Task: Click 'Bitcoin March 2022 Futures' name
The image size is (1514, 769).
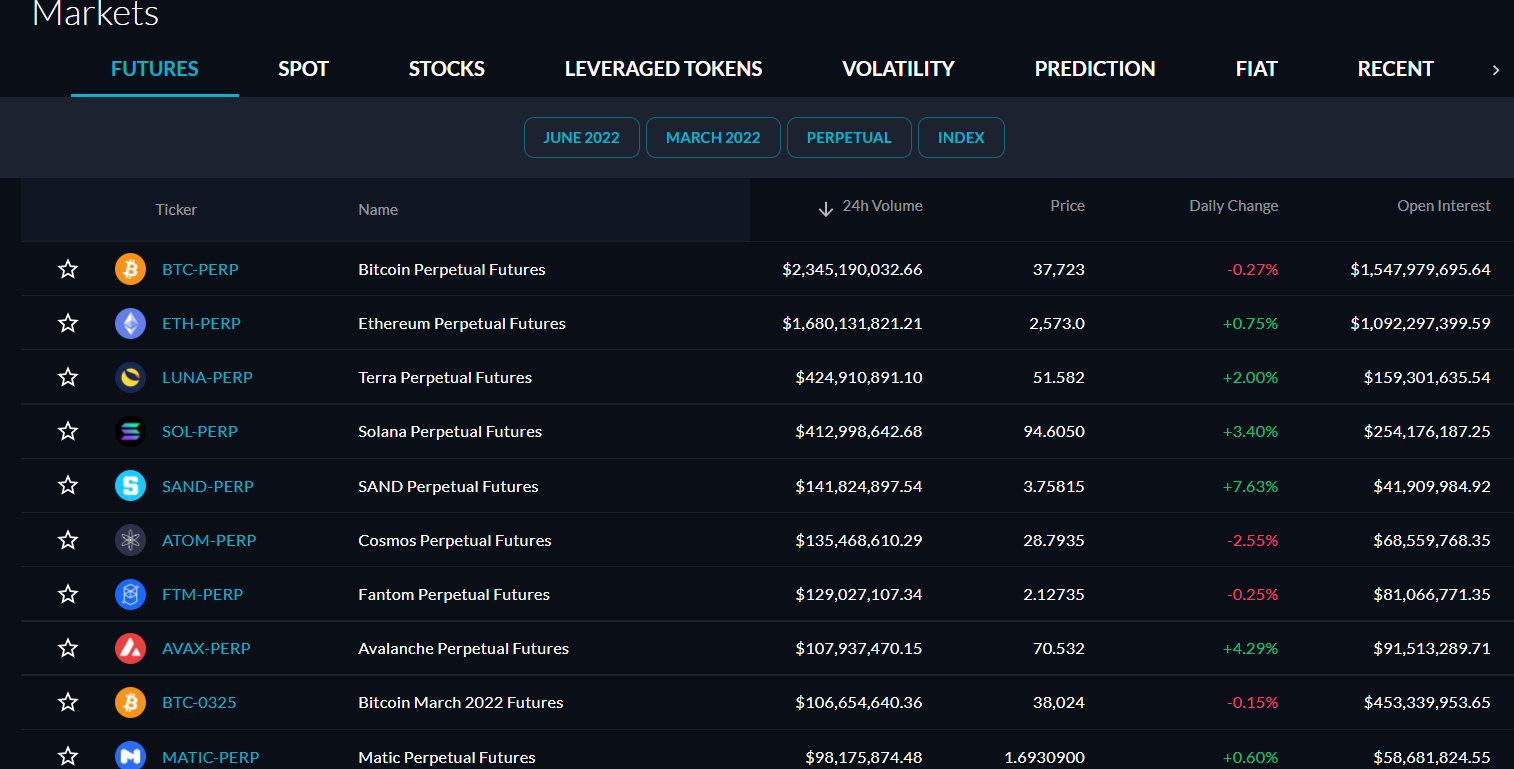Action: [461, 702]
